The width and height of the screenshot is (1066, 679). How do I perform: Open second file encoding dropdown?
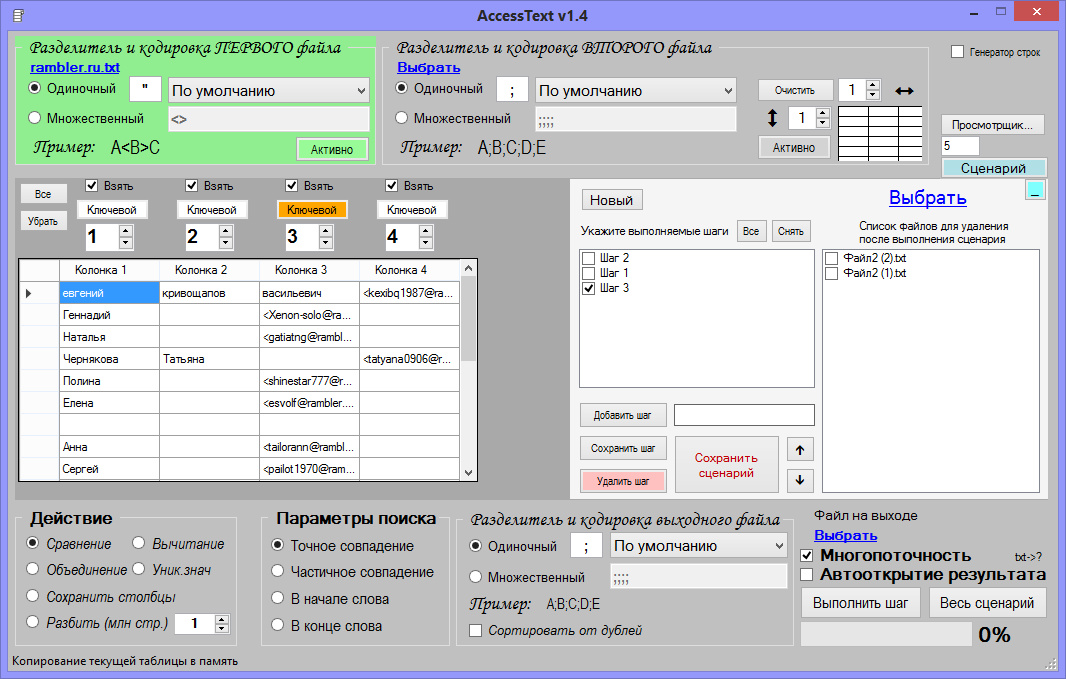pyautogui.click(x=636, y=90)
